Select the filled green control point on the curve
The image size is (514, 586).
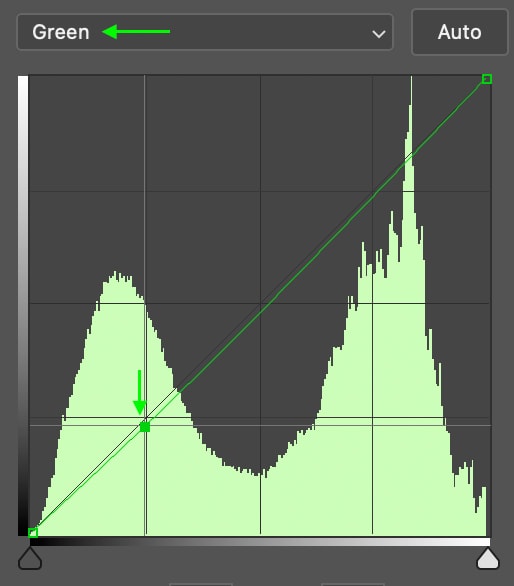[145, 427]
